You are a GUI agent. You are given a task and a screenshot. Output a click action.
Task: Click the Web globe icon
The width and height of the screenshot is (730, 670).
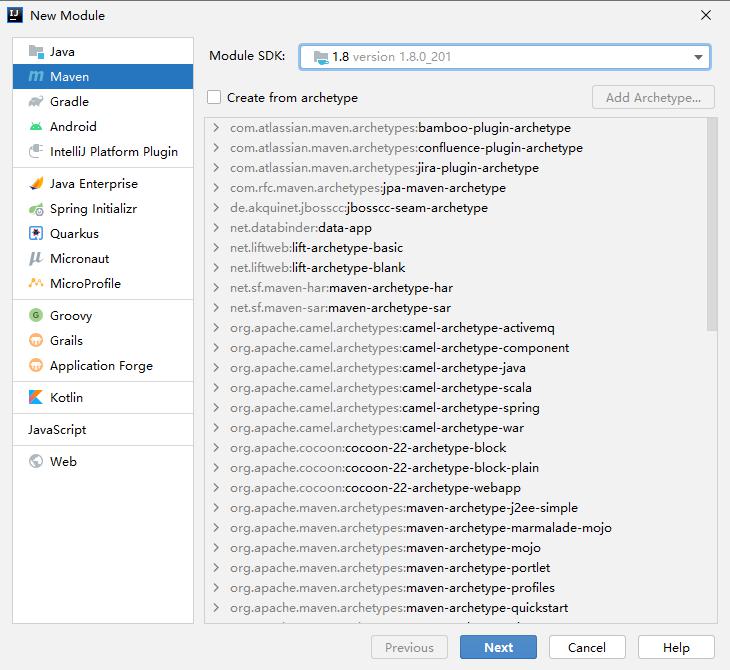click(36, 461)
